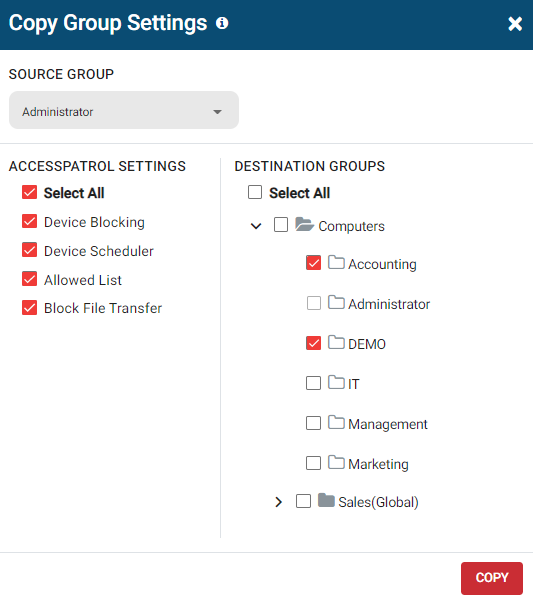Uncheck the Block File Transfer setting

[29, 308]
